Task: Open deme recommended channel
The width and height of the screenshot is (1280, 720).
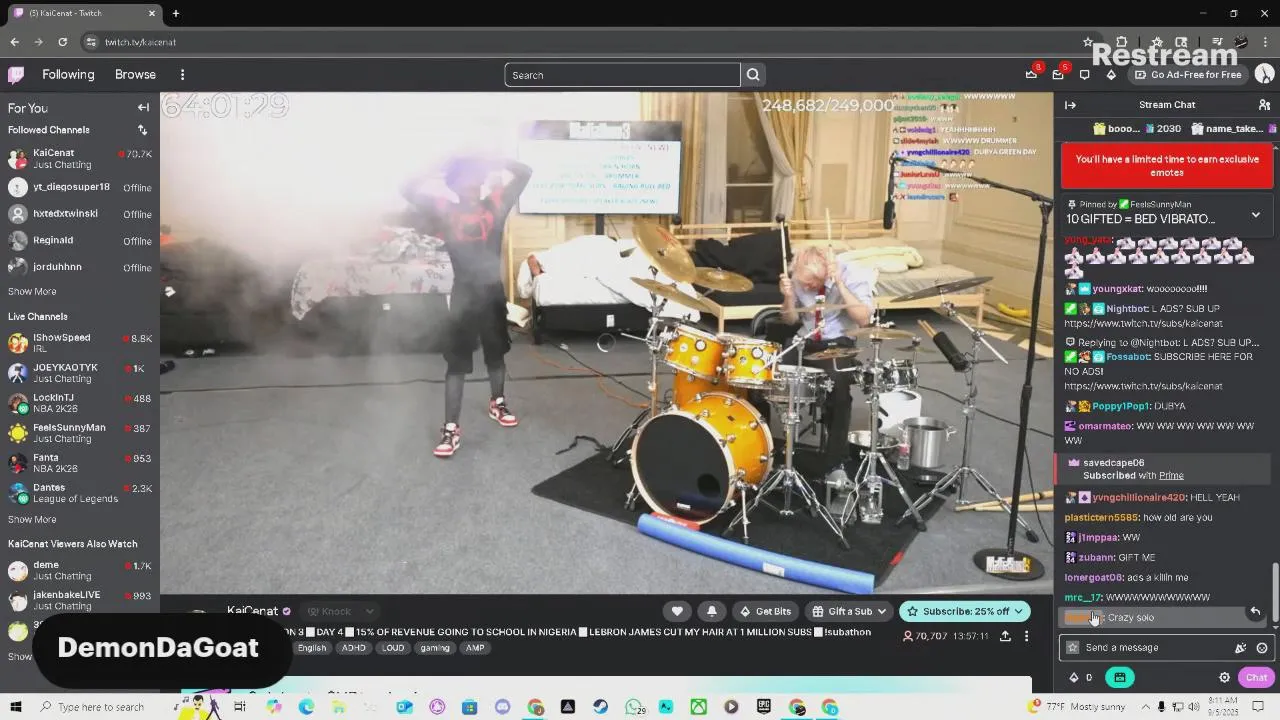Action: click(80, 570)
